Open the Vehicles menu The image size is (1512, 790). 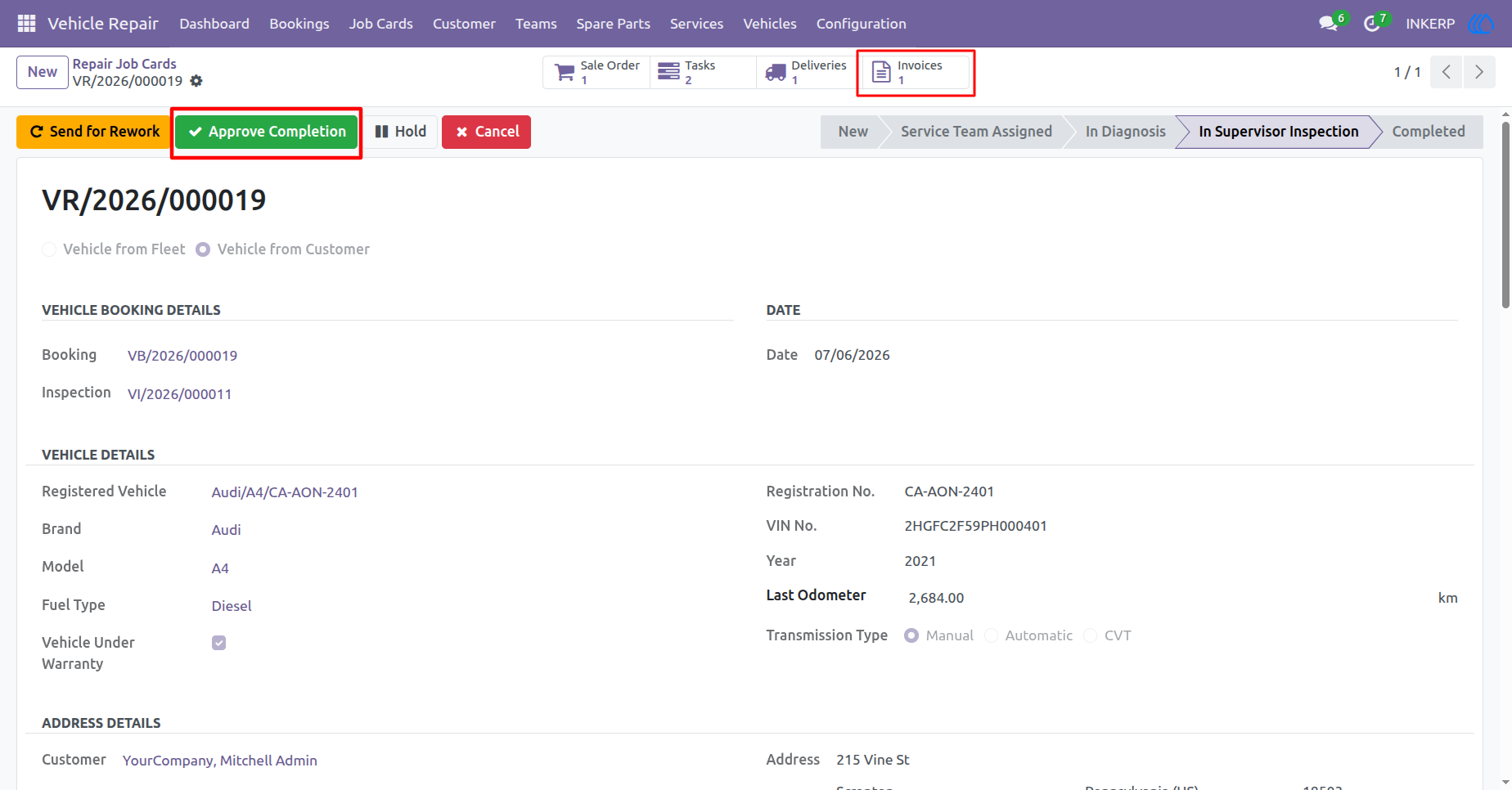tap(770, 24)
